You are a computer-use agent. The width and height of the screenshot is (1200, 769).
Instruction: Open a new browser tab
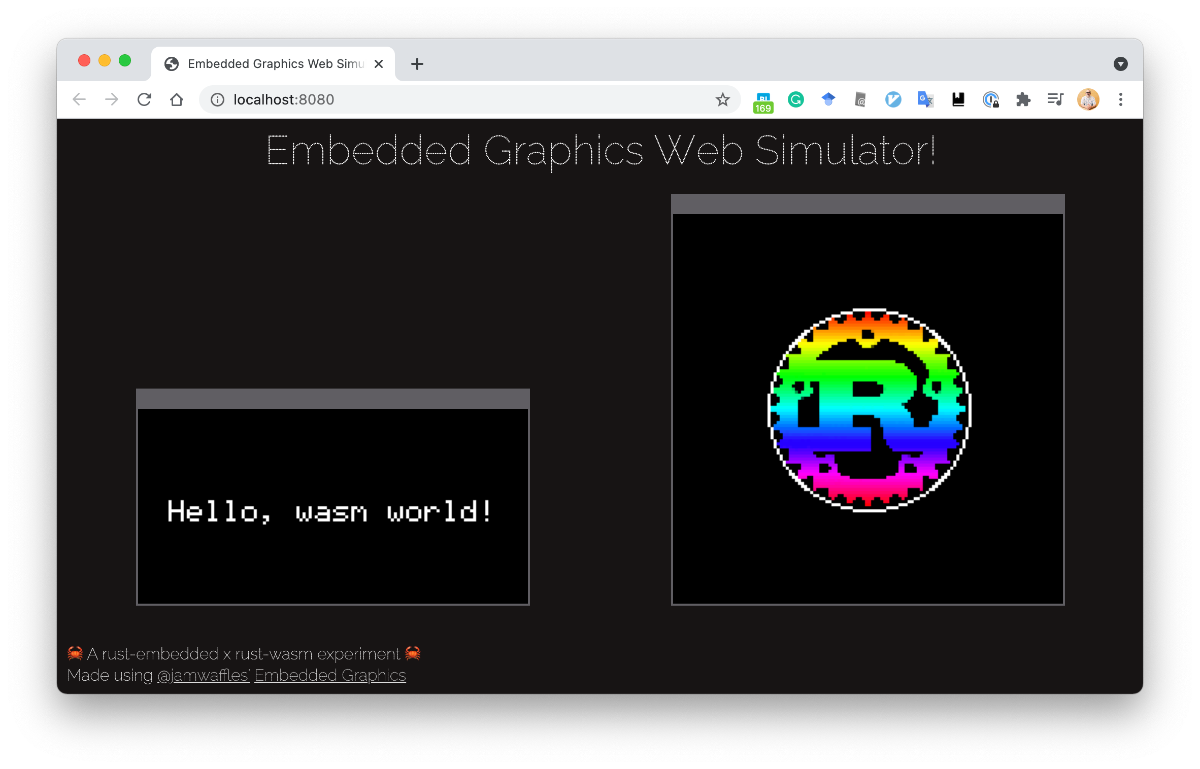pyautogui.click(x=417, y=64)
